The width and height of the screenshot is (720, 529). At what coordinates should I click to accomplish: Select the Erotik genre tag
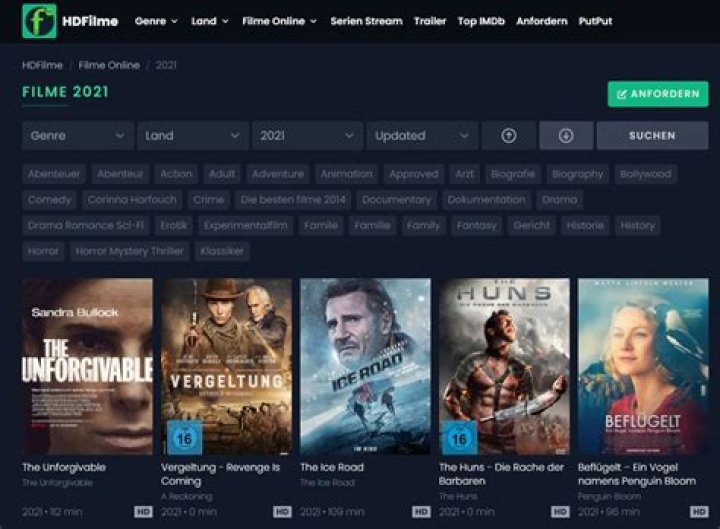click(x=174, y=225)
